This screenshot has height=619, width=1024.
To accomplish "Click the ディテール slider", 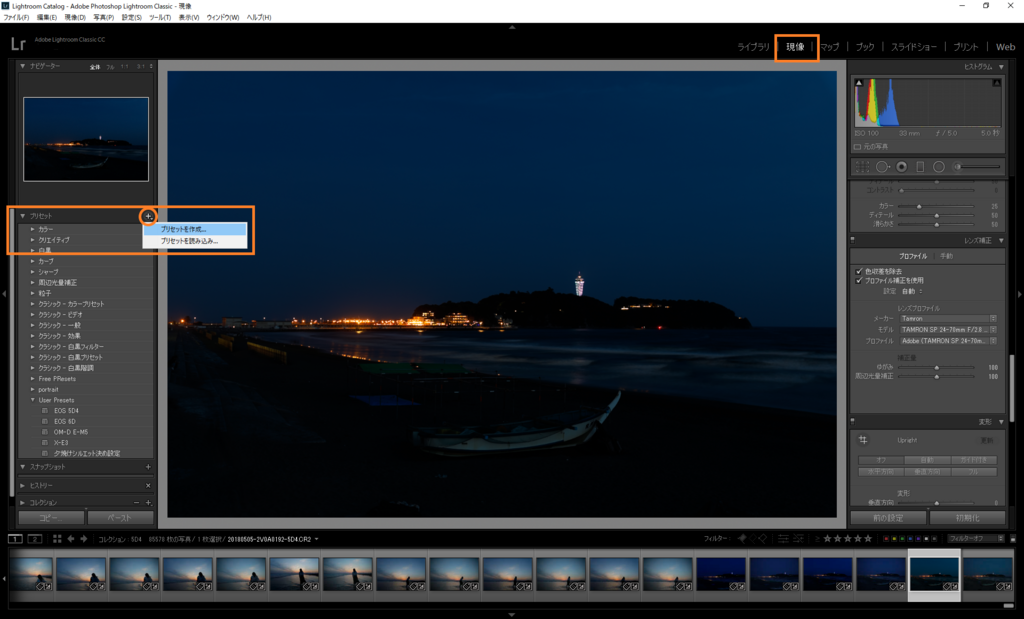I will tap(936, 215).
